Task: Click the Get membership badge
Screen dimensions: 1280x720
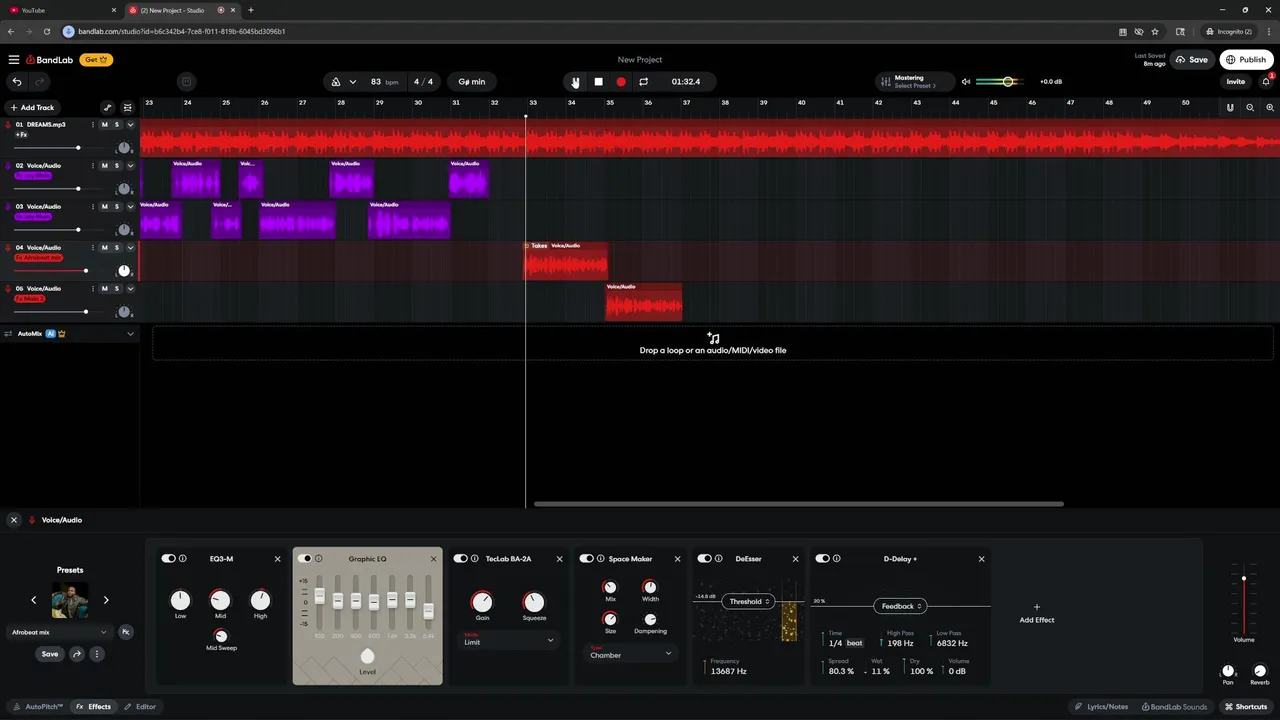Action: [96, 60]
